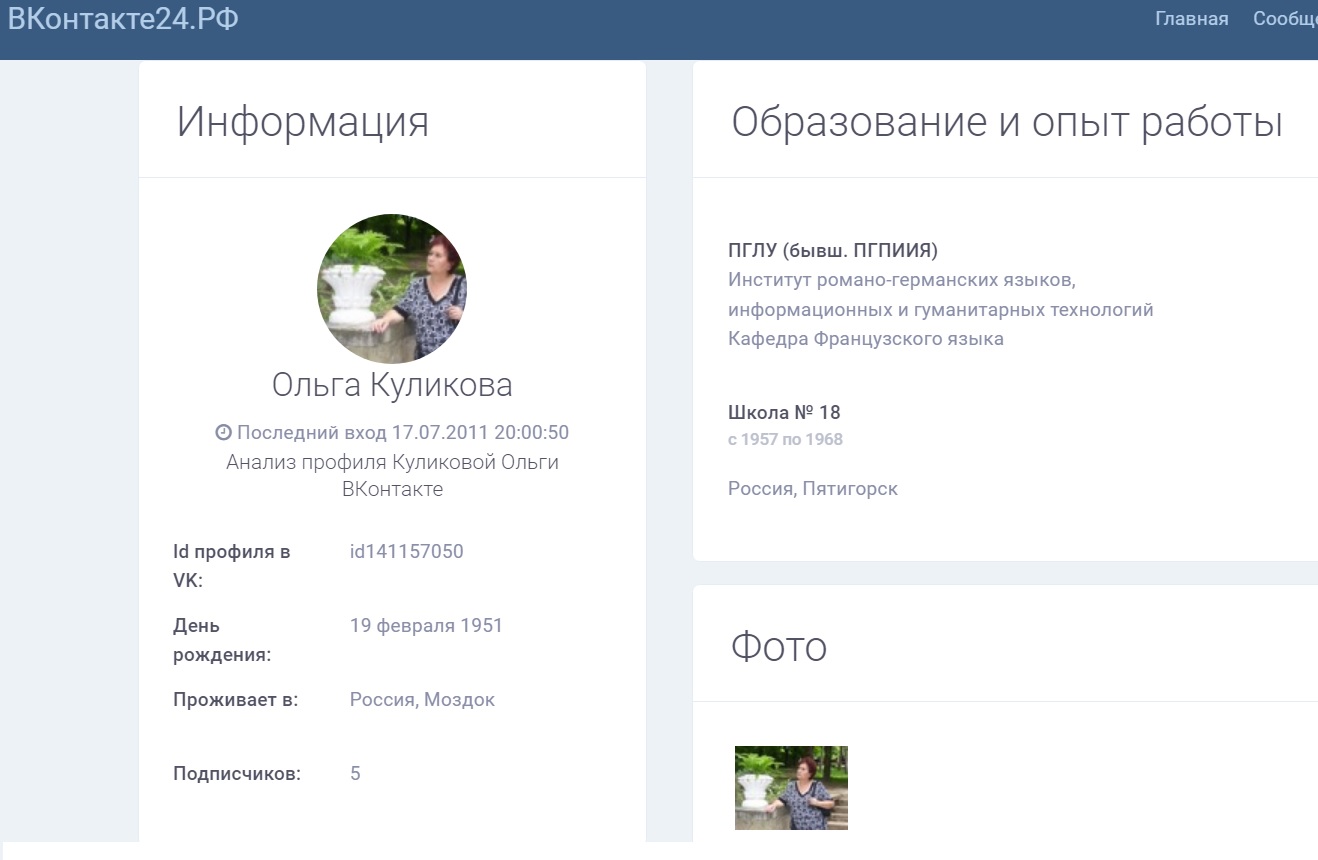Click the name Ольга Куликова
Image resolution: width=1318 pixels, height=860 pixels.
pyautogui.click(x=392, y=385)
